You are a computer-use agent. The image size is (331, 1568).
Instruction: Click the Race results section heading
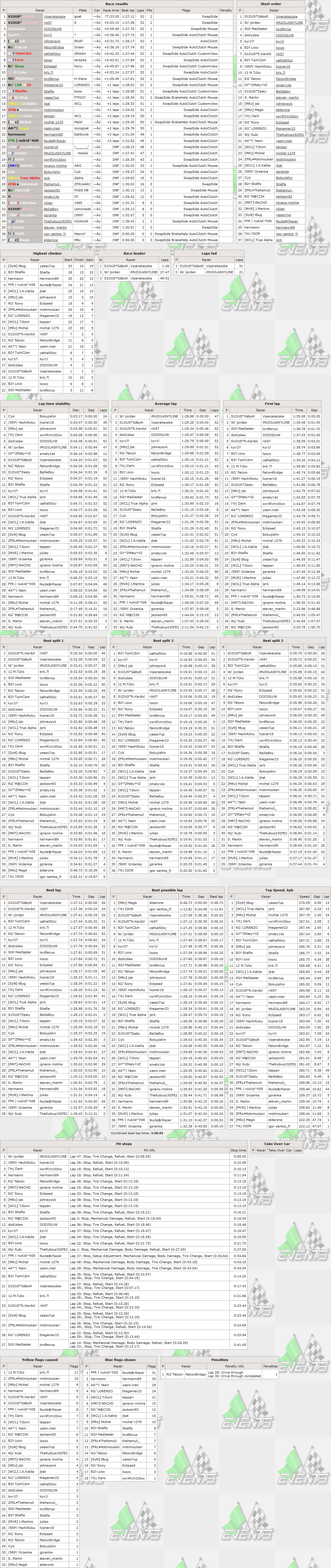[x=117, y=4]
